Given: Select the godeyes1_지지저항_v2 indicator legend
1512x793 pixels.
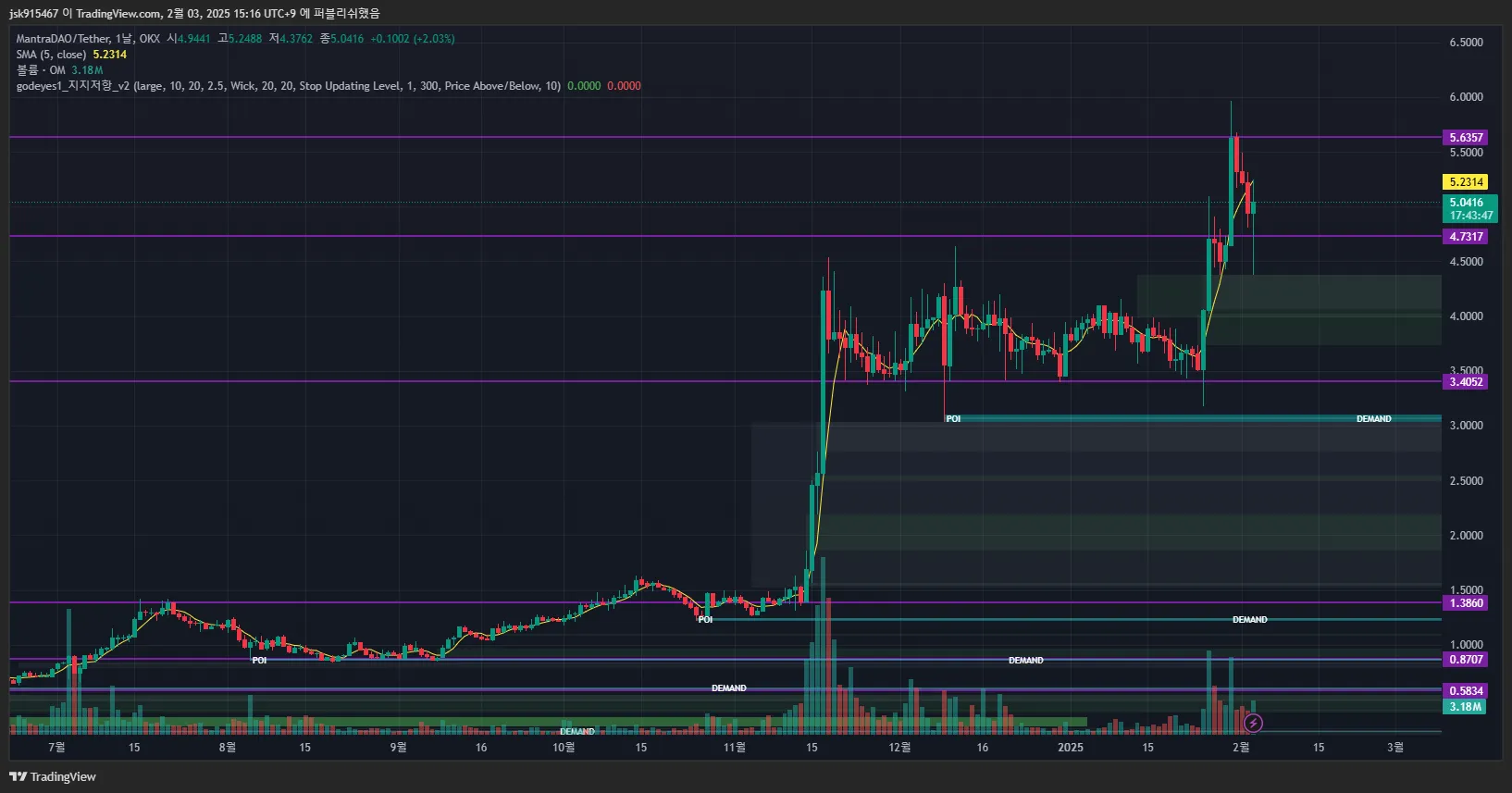Looking at the screenshot, I should [x=288, y=86].
